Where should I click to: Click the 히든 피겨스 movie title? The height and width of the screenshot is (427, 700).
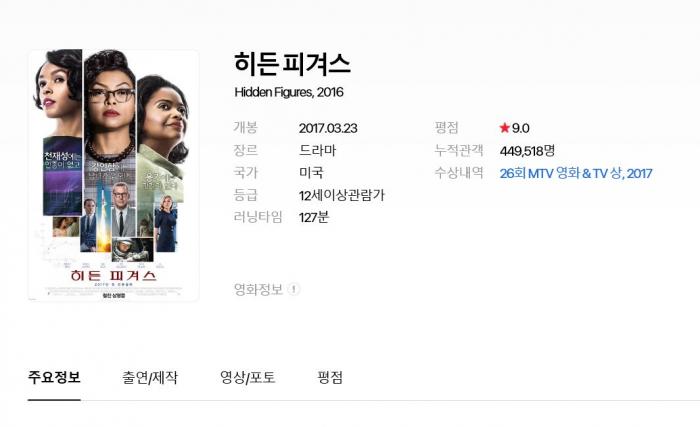click(292, 63)
